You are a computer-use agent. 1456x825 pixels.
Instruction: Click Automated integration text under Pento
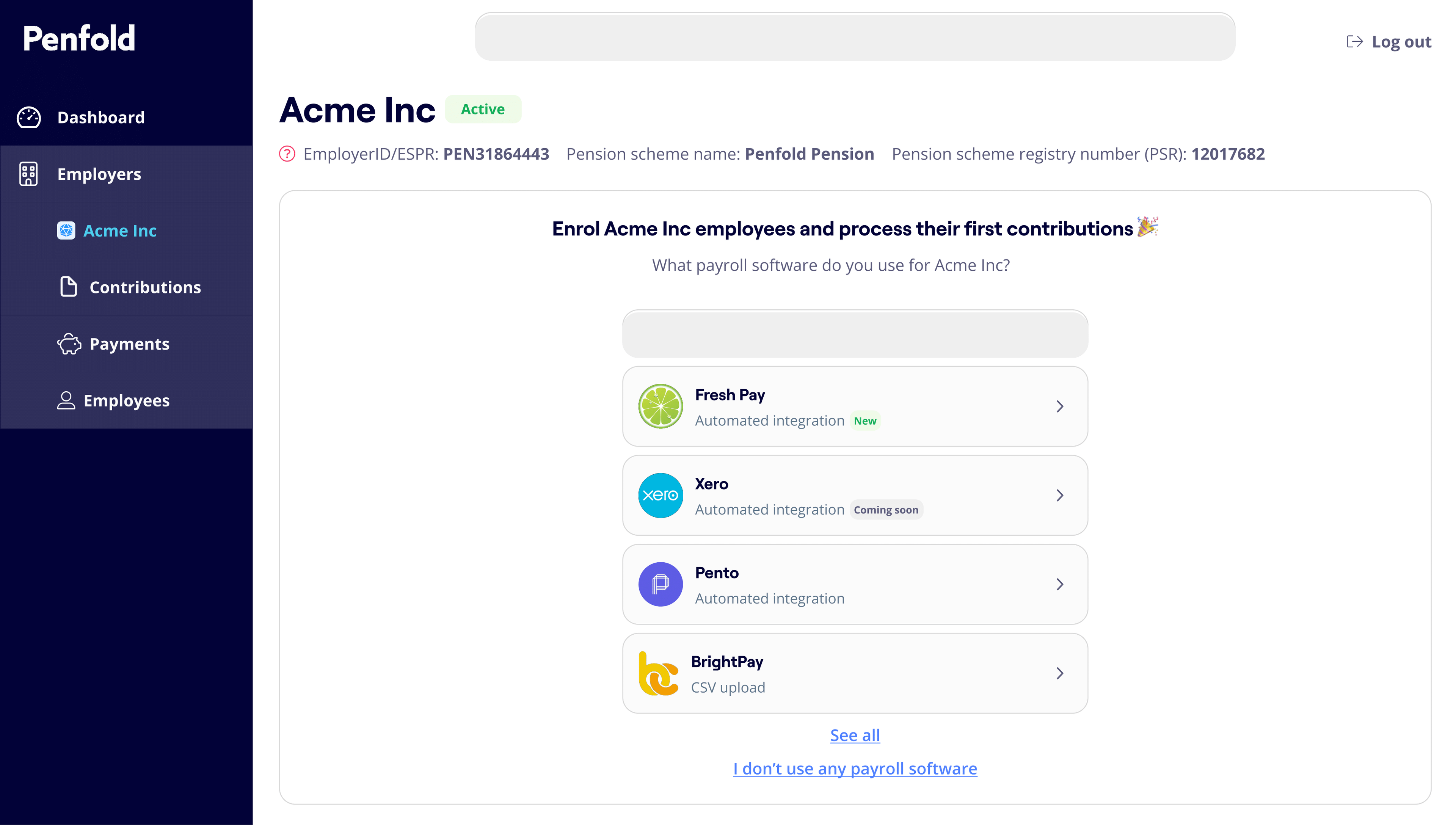769,598
